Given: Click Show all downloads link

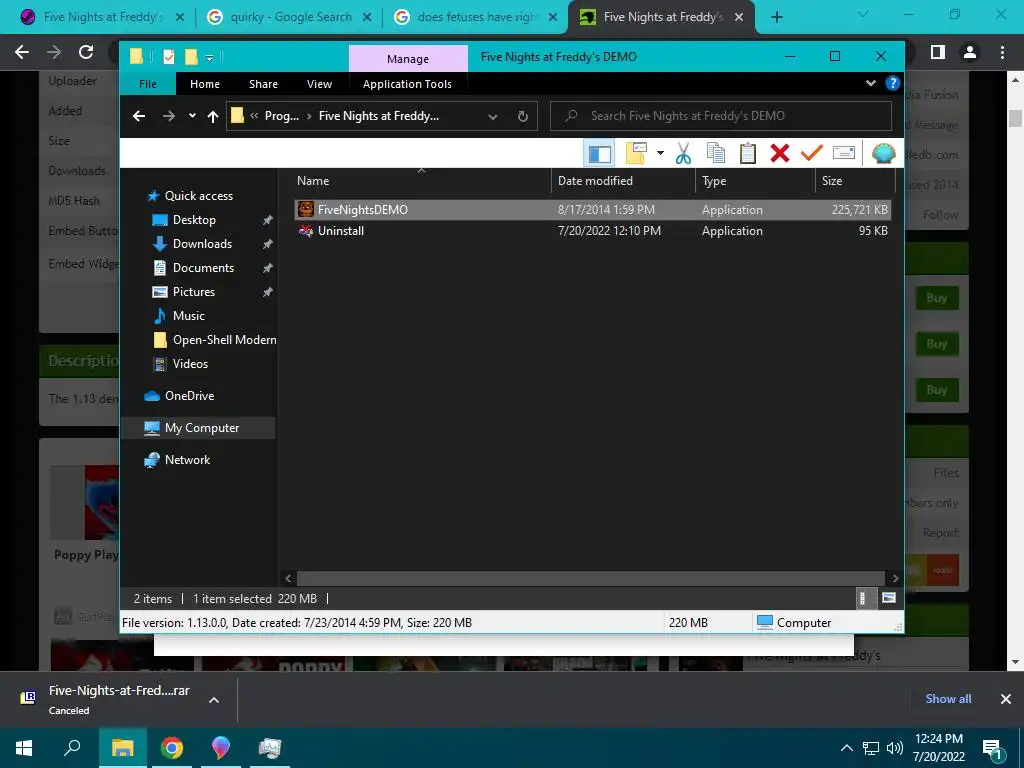Looking at the screenshot, I should click(948, 699).
